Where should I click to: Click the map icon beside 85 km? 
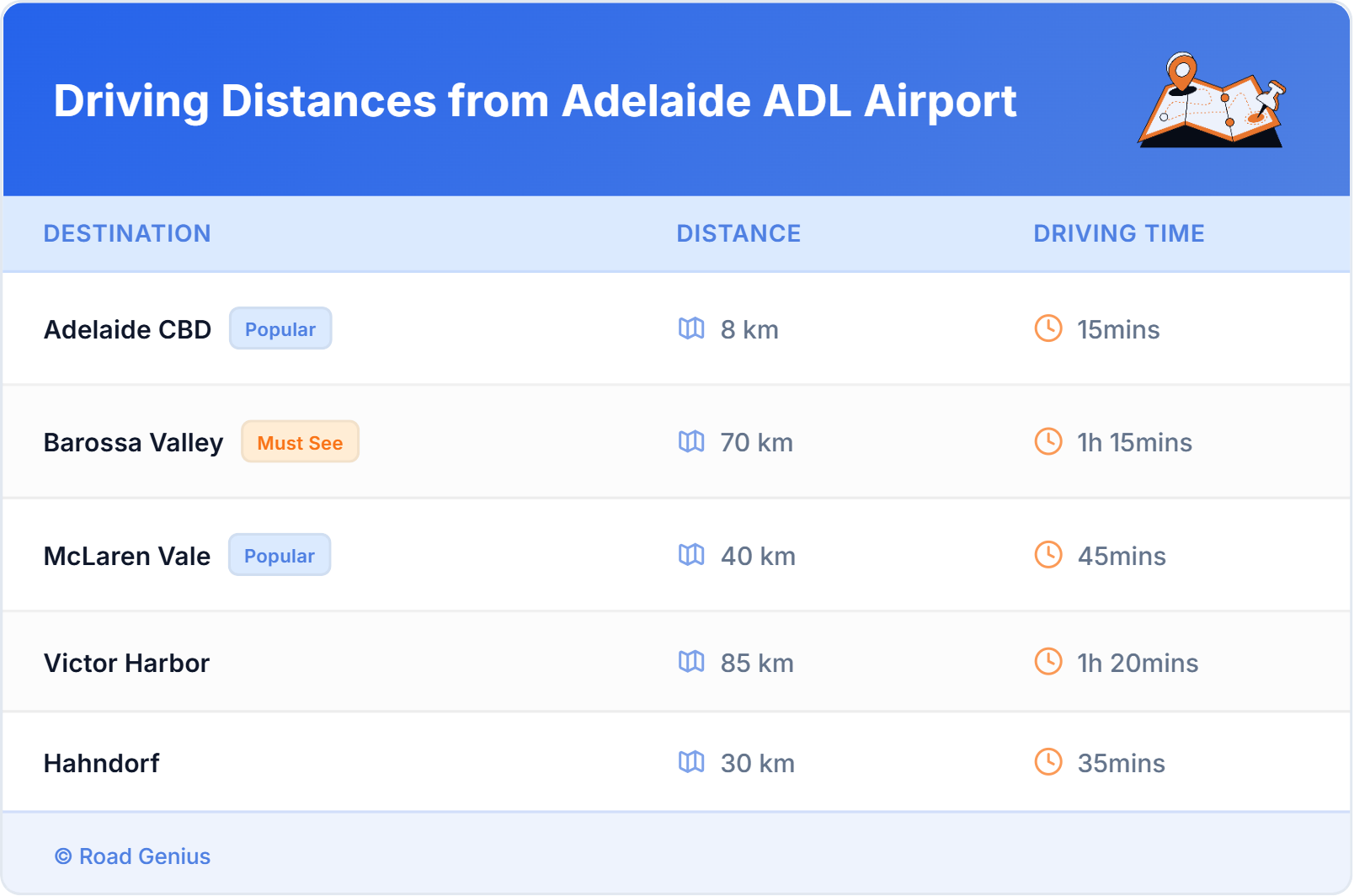691,662
